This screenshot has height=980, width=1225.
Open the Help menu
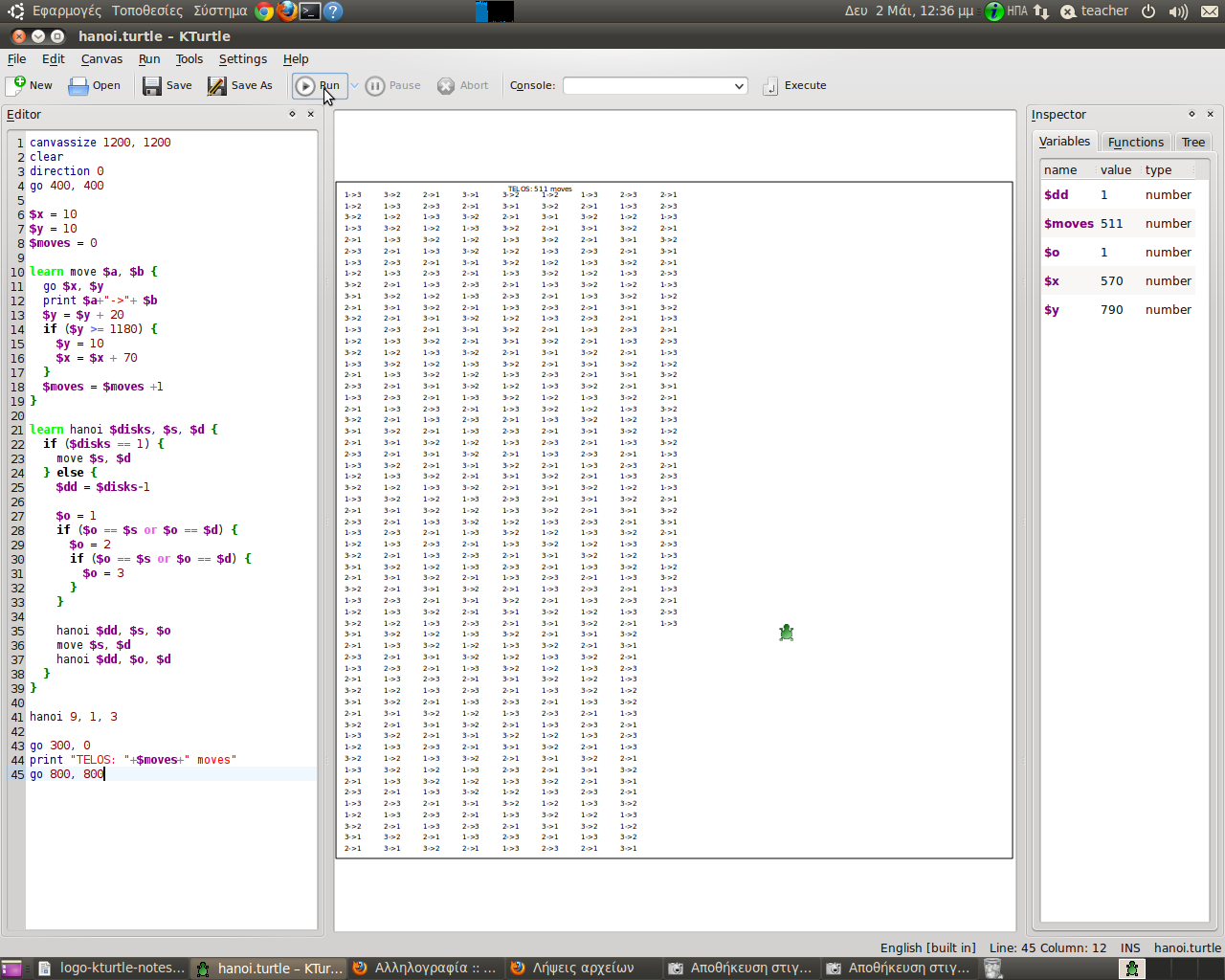point(296,58)
